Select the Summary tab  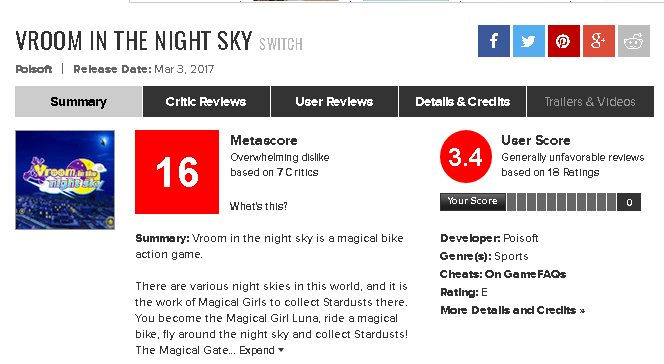78,102
